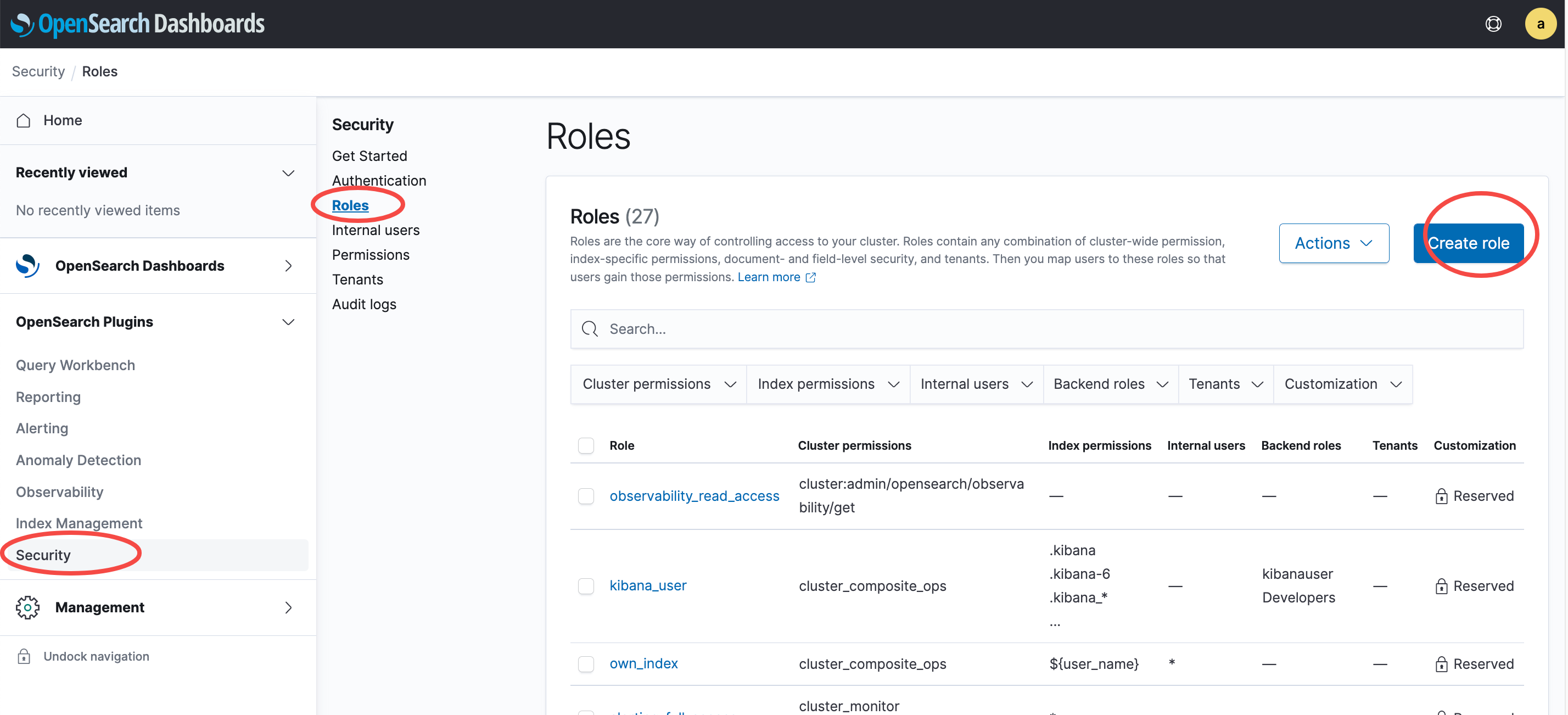The image size is (1568, 715).
Task: Open Index Management plugin
Action: [x=79, y=523]
